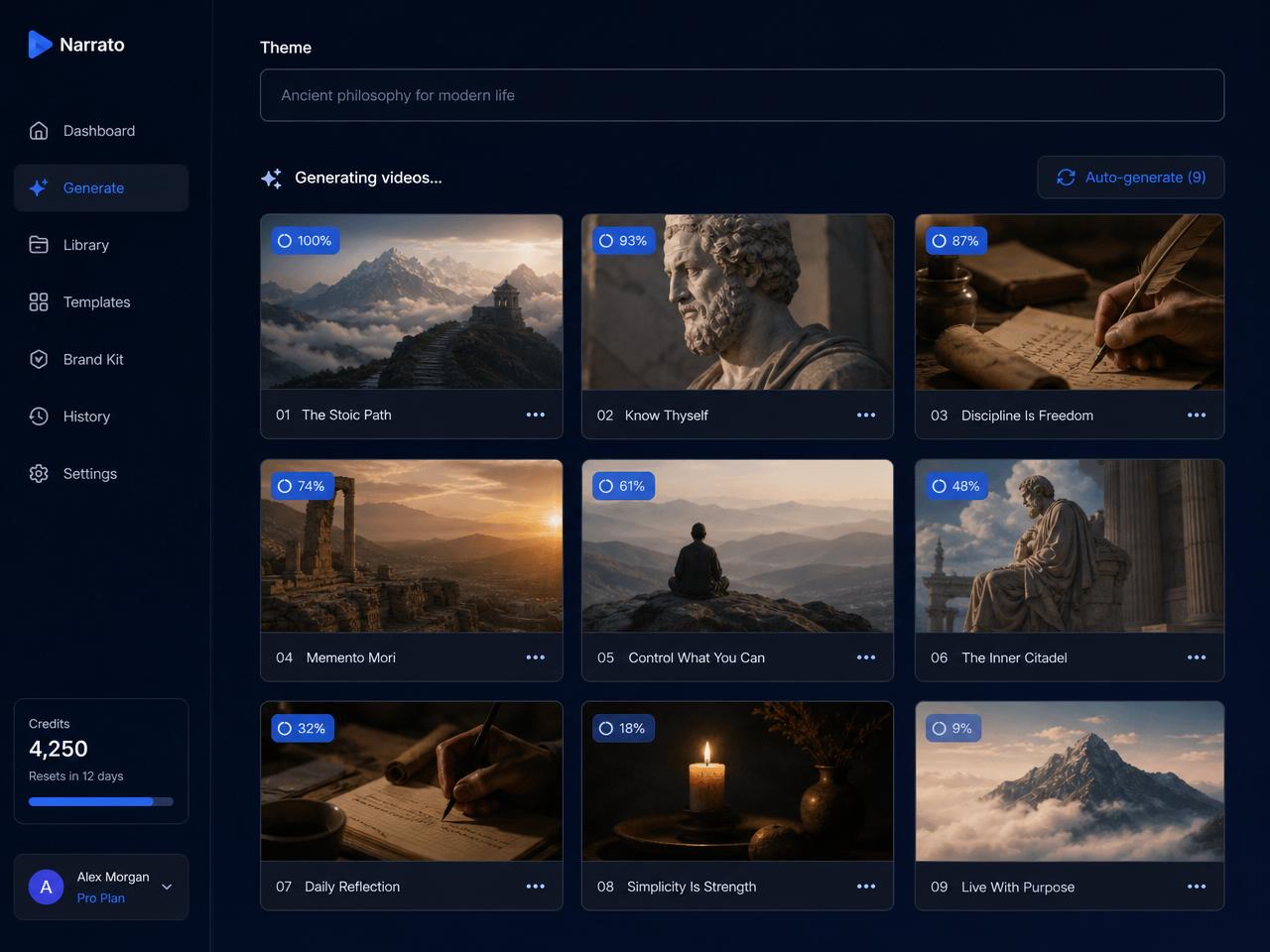Image resolution: width=1270 pixels, height=952 pixels.
Task: Click the Pro Plan link
Action: (101, 898)
